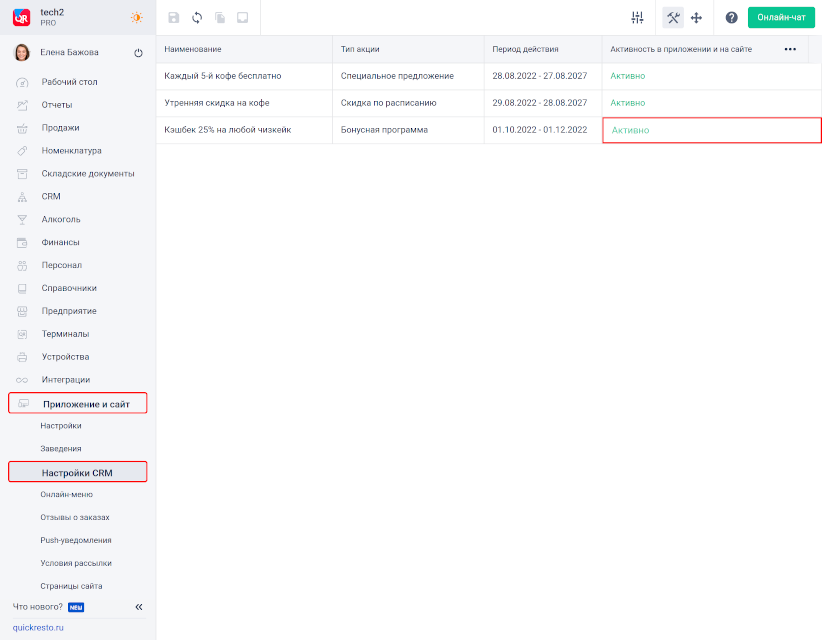Click the Терминалы icon in sidebar
Image resolution: width=822 pixels, height=640 pixels.
pos(22,334)
